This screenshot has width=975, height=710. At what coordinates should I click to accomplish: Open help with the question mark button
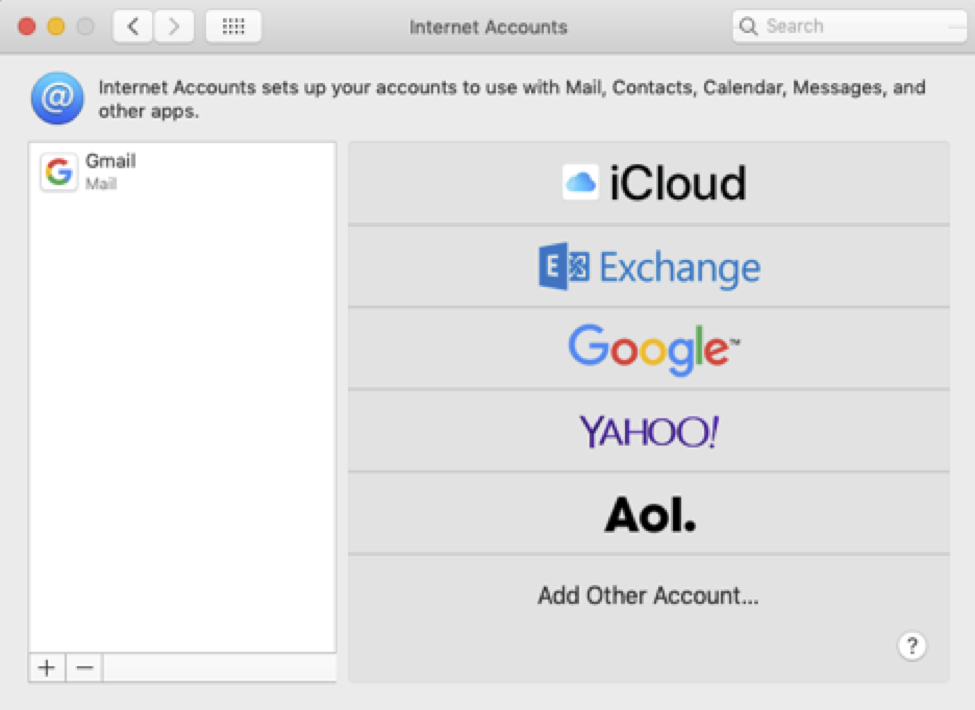click(911, 646)
